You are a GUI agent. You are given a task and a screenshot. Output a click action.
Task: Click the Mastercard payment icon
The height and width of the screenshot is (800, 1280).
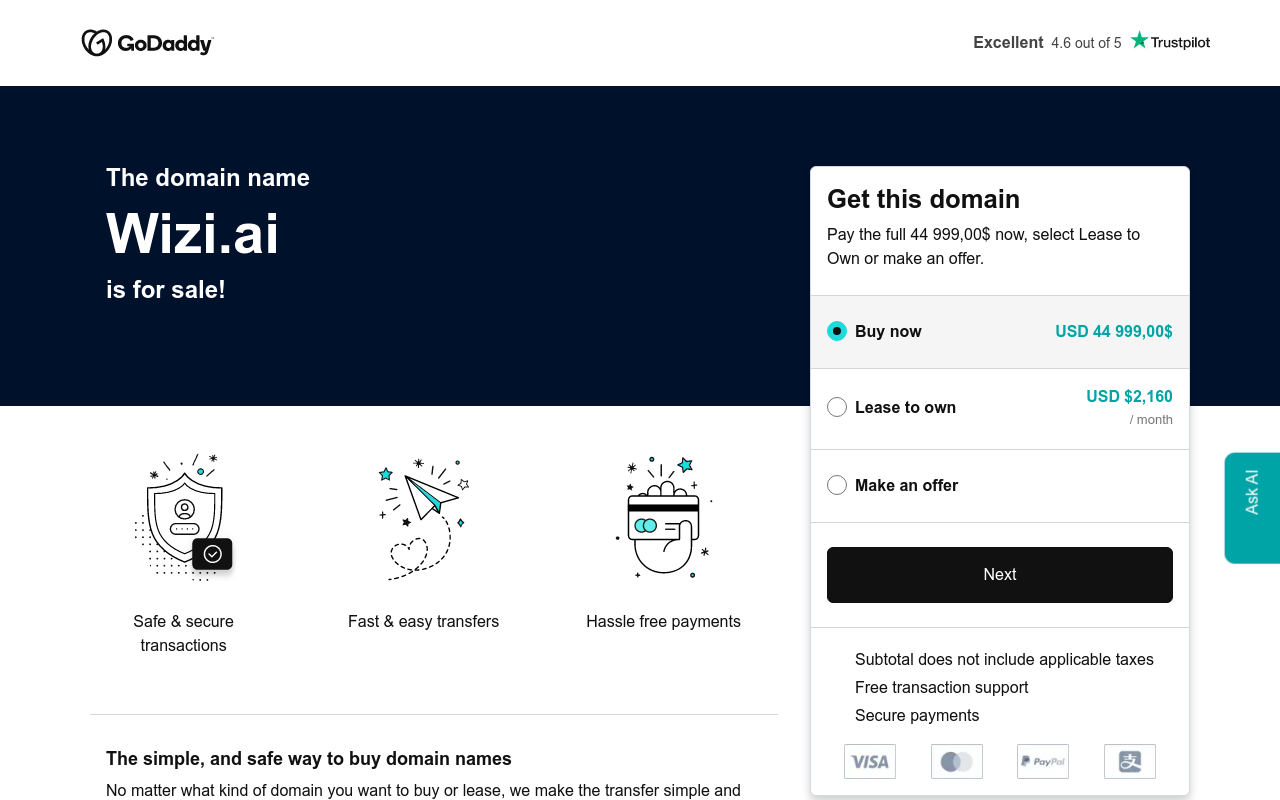(957, 761)
